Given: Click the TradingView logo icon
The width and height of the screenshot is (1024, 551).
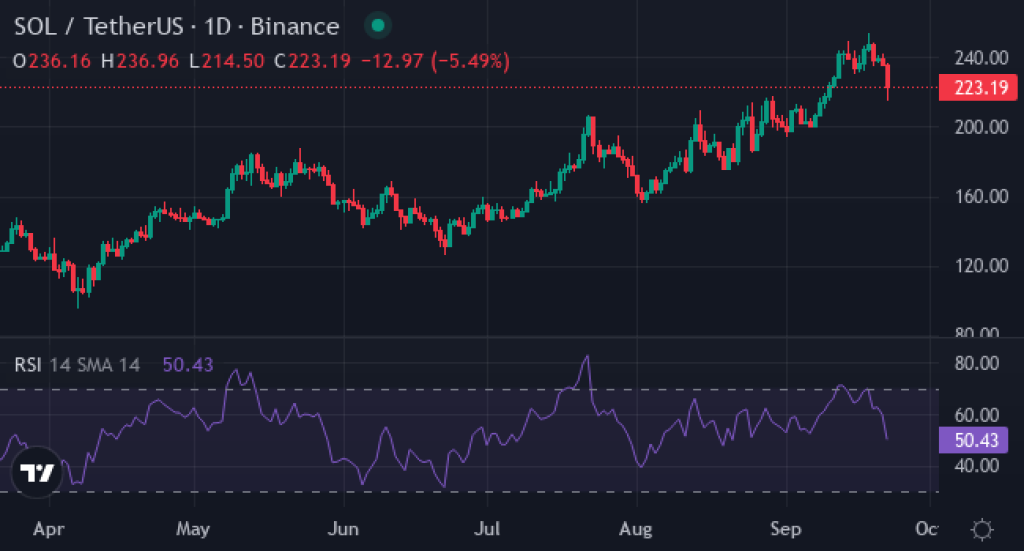Looking at the screenshot, I should [x=37, y=472].
